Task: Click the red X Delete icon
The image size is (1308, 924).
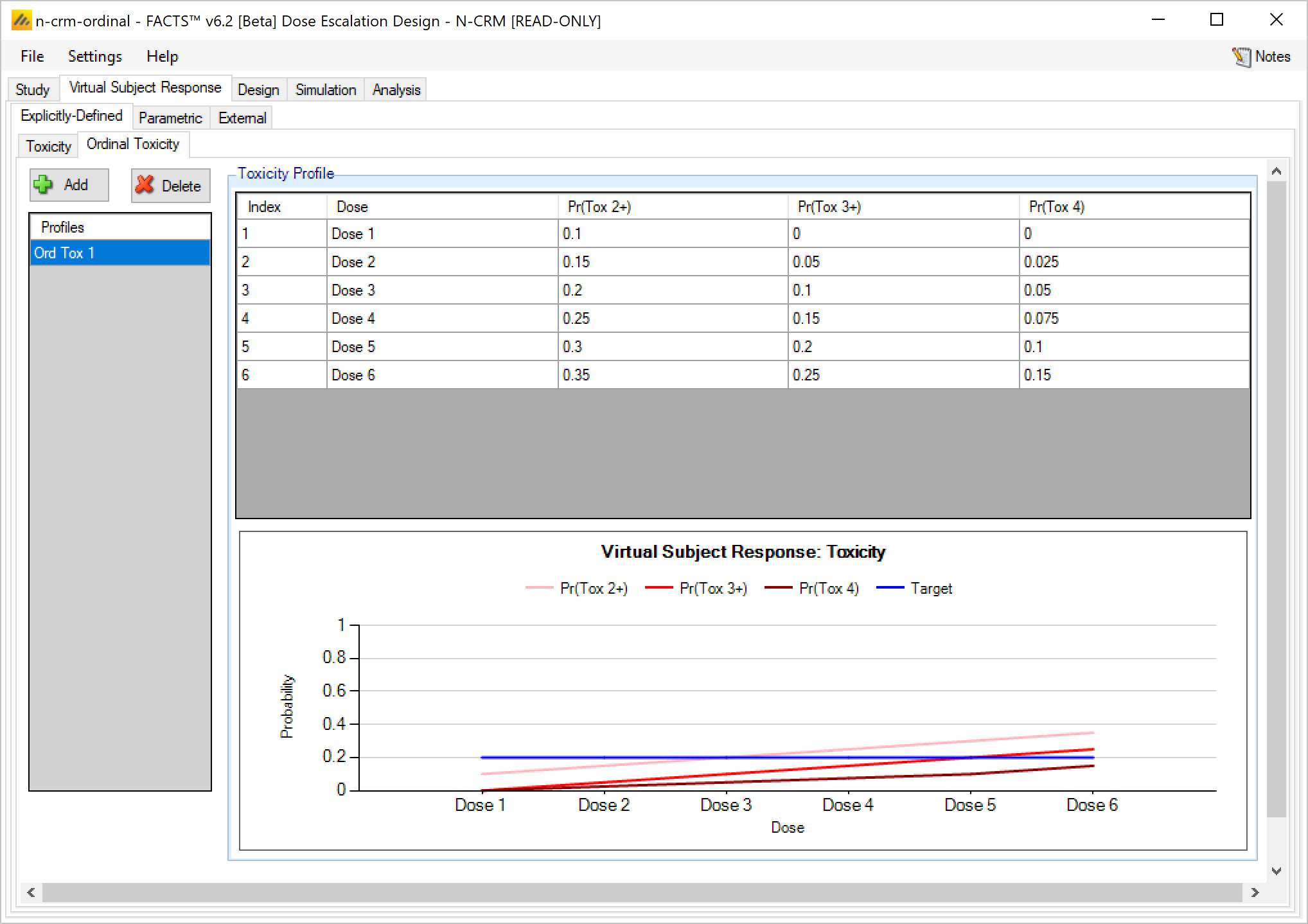Action: [x=145, y=185]
